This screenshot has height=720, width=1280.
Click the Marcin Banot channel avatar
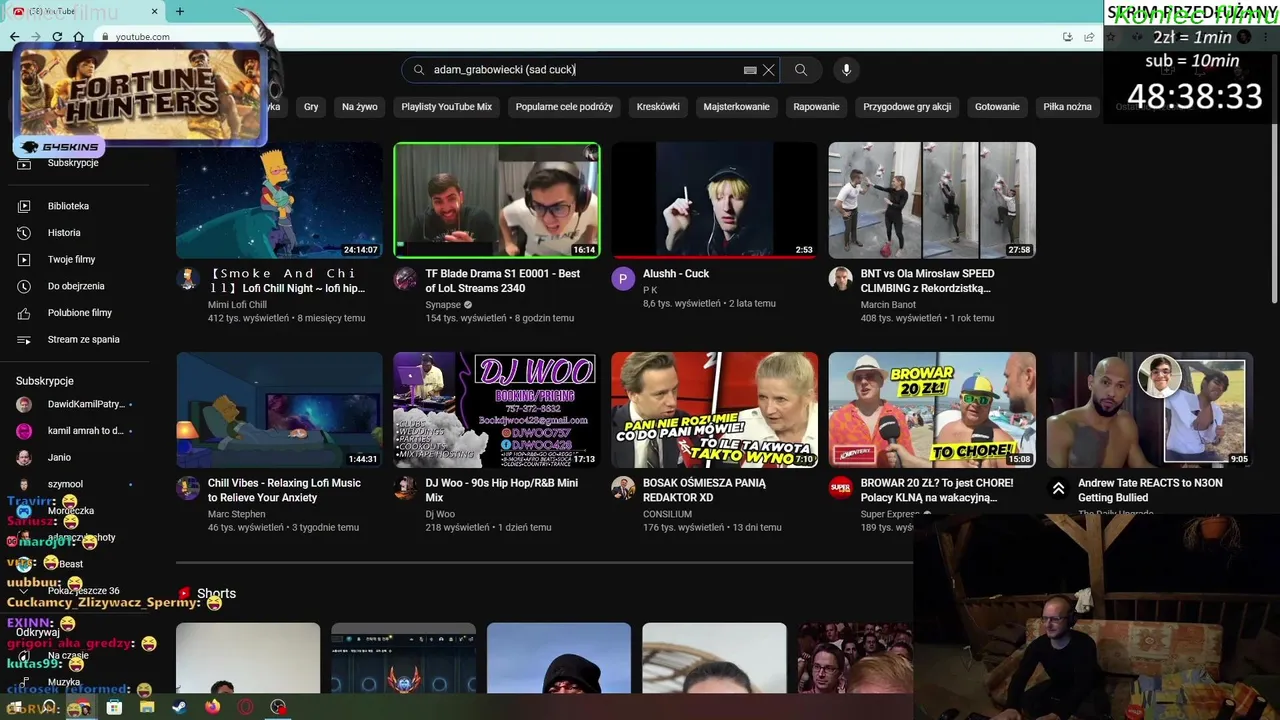point(840,279)
